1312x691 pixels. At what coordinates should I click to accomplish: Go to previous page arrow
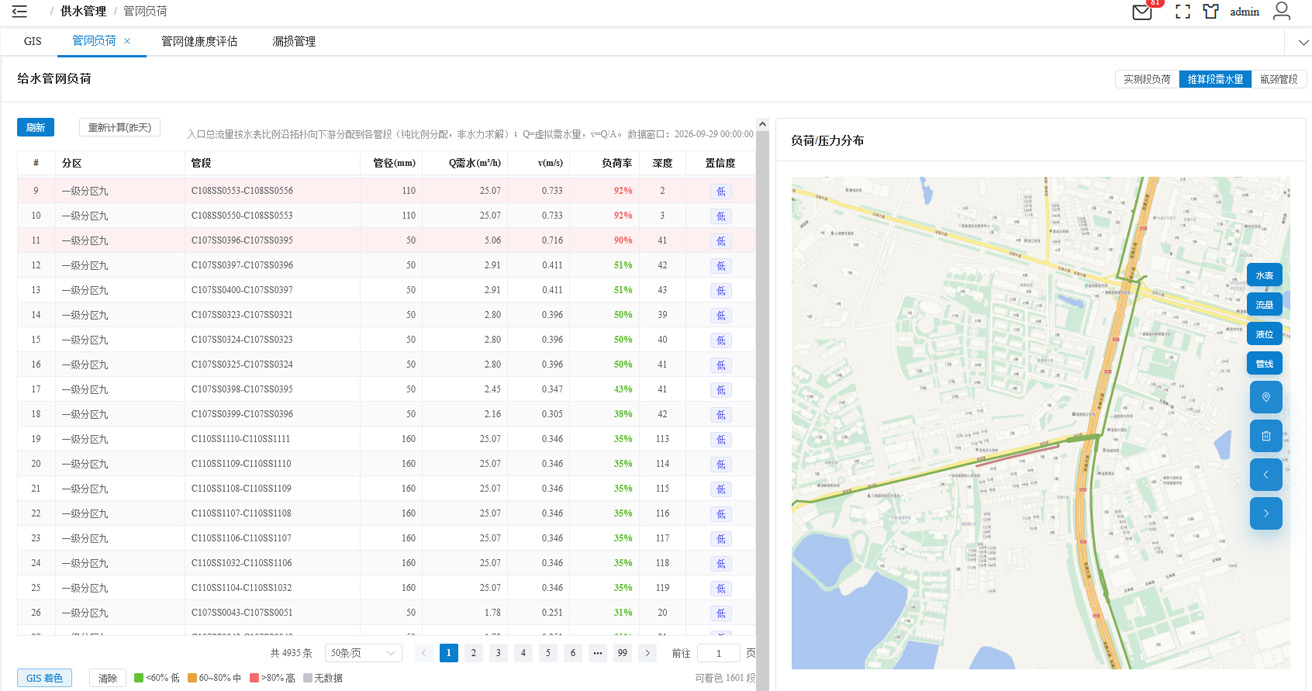coord(424,653)
